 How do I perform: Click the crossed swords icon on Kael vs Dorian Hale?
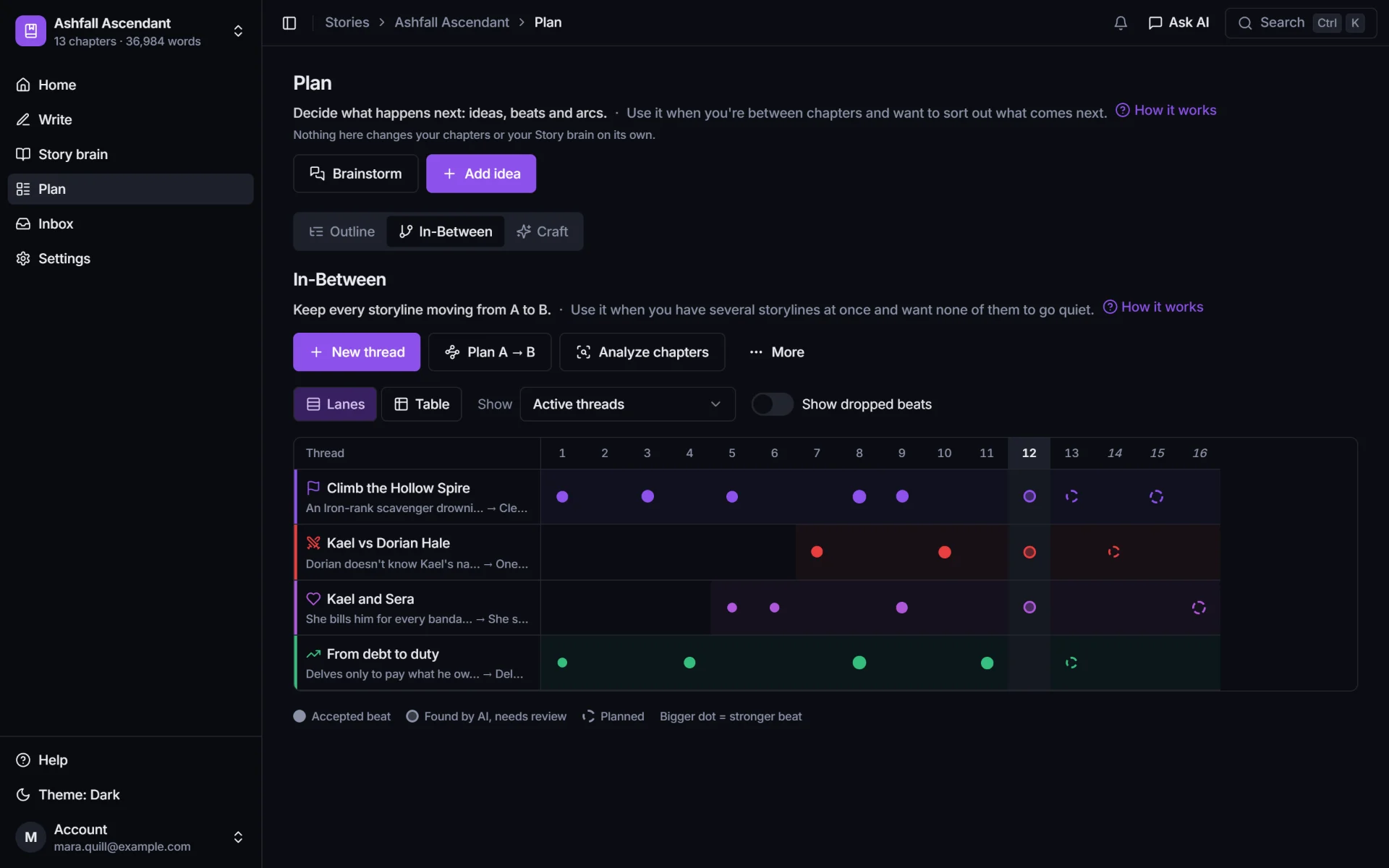(313, 543)
